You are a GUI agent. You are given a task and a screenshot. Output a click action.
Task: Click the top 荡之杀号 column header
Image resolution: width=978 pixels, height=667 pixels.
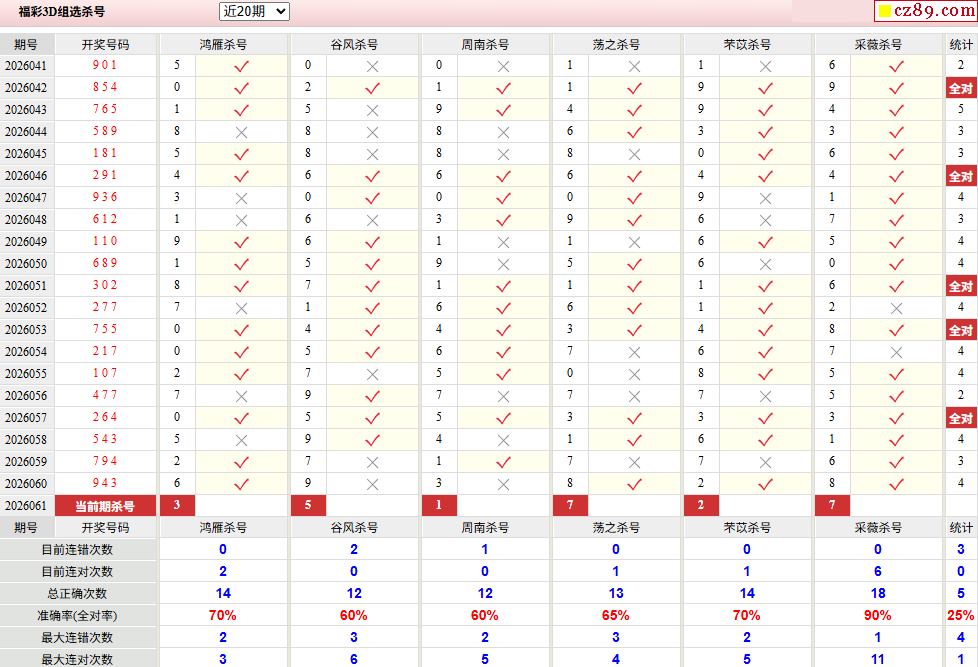coord(616,45)
